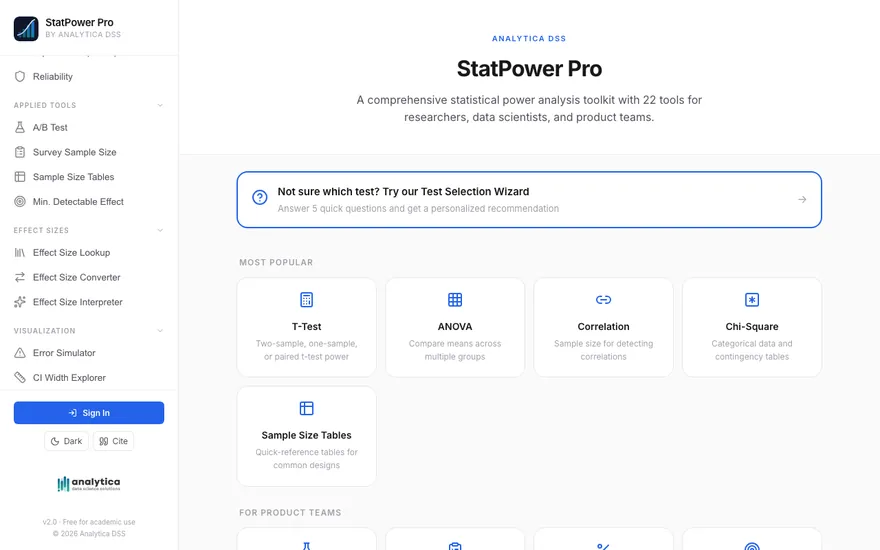
Task: Click the T-Test calculator icon
Action: 306,300
